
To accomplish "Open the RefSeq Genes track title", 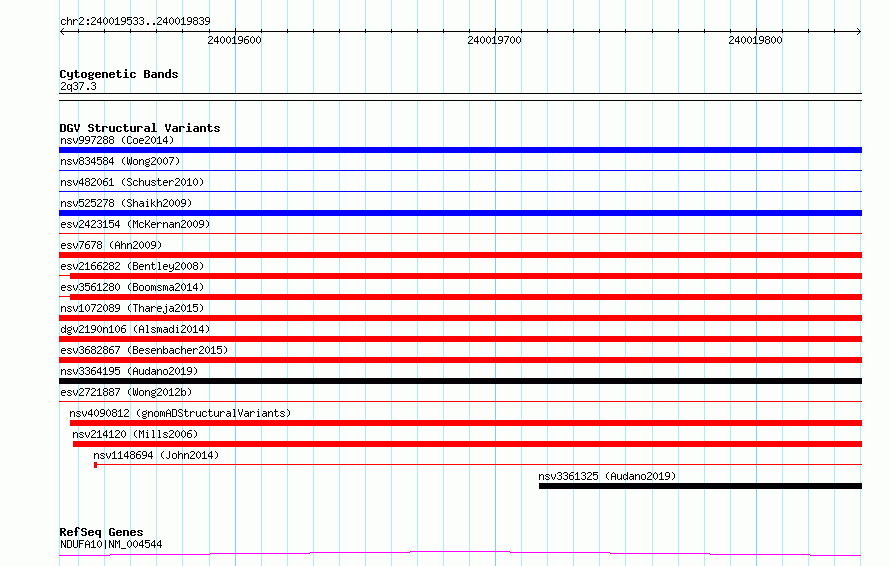I will pos(101,532).
